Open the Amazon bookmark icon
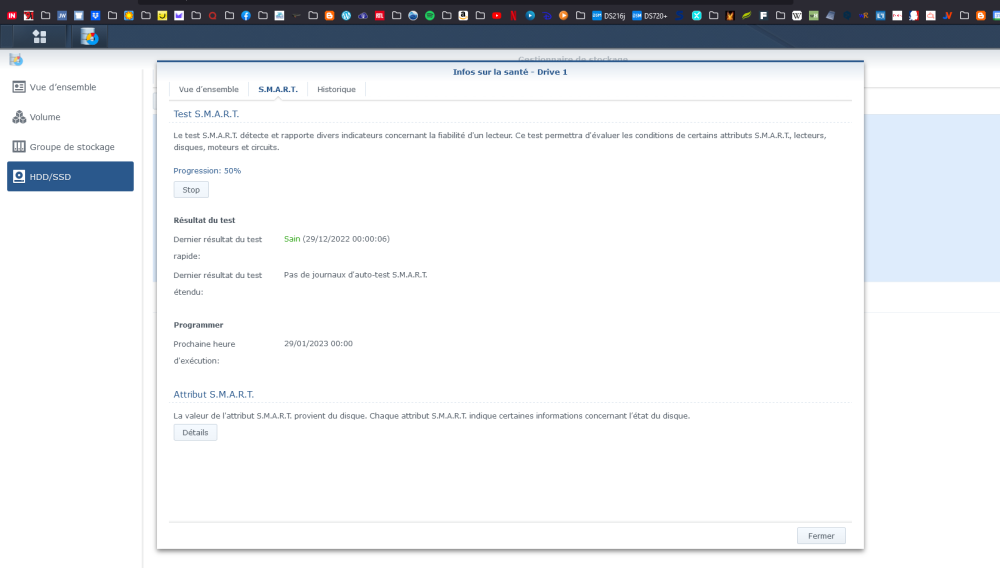This screenshot has height=568, width=1000. coord(463,16)
